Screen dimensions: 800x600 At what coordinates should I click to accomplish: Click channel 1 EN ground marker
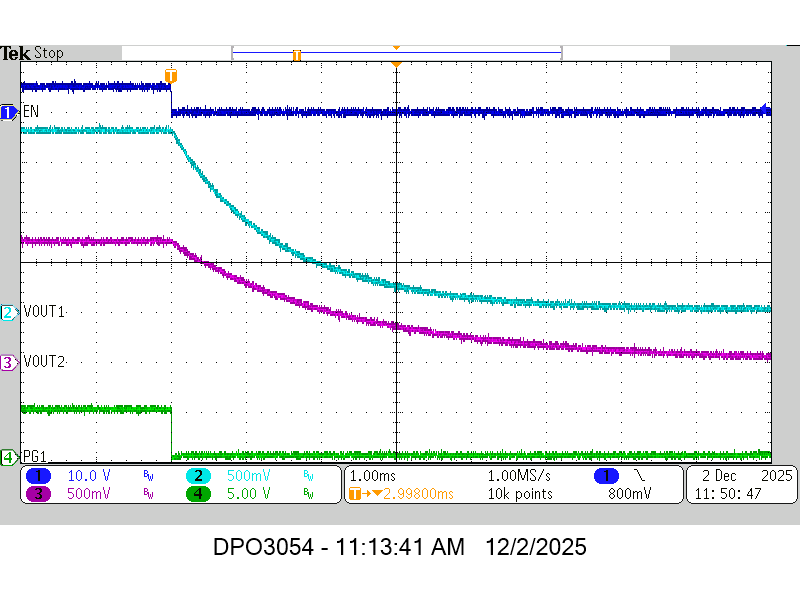pyautogui.click(x=8, y=112)
